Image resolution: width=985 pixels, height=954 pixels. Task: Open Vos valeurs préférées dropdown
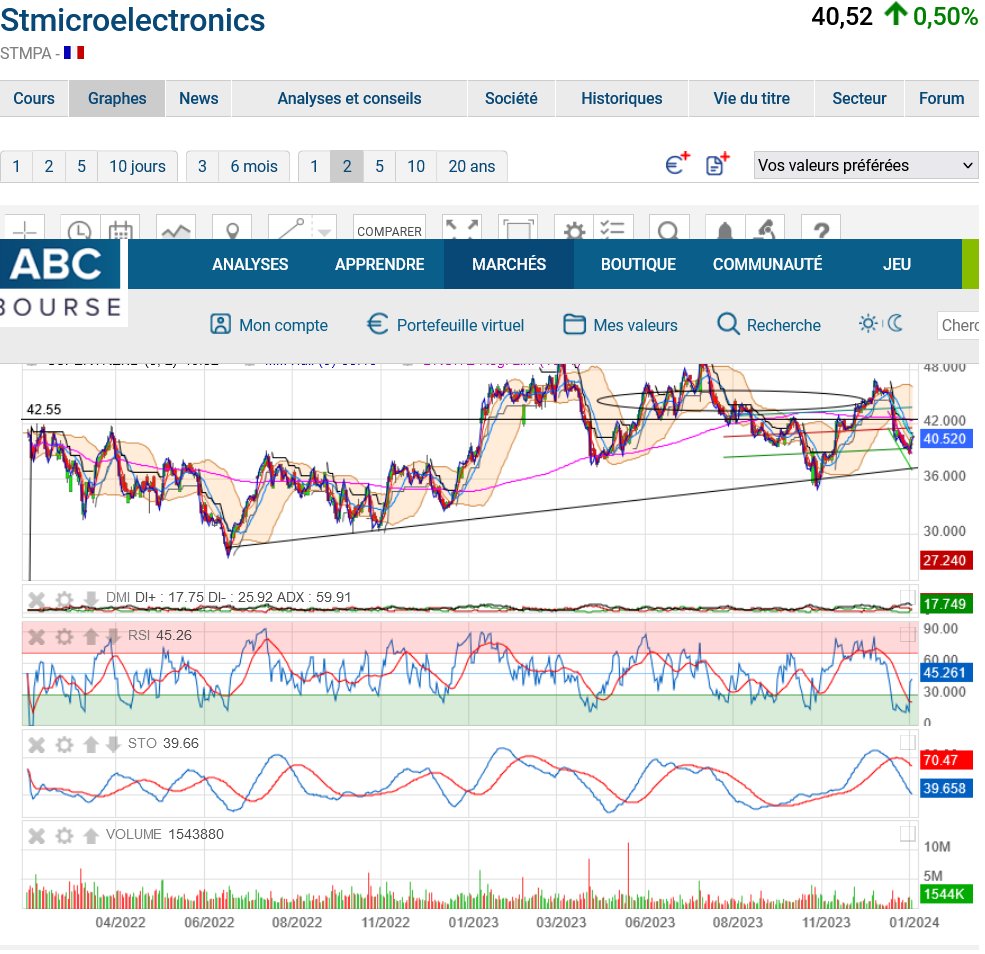[866, 165]
